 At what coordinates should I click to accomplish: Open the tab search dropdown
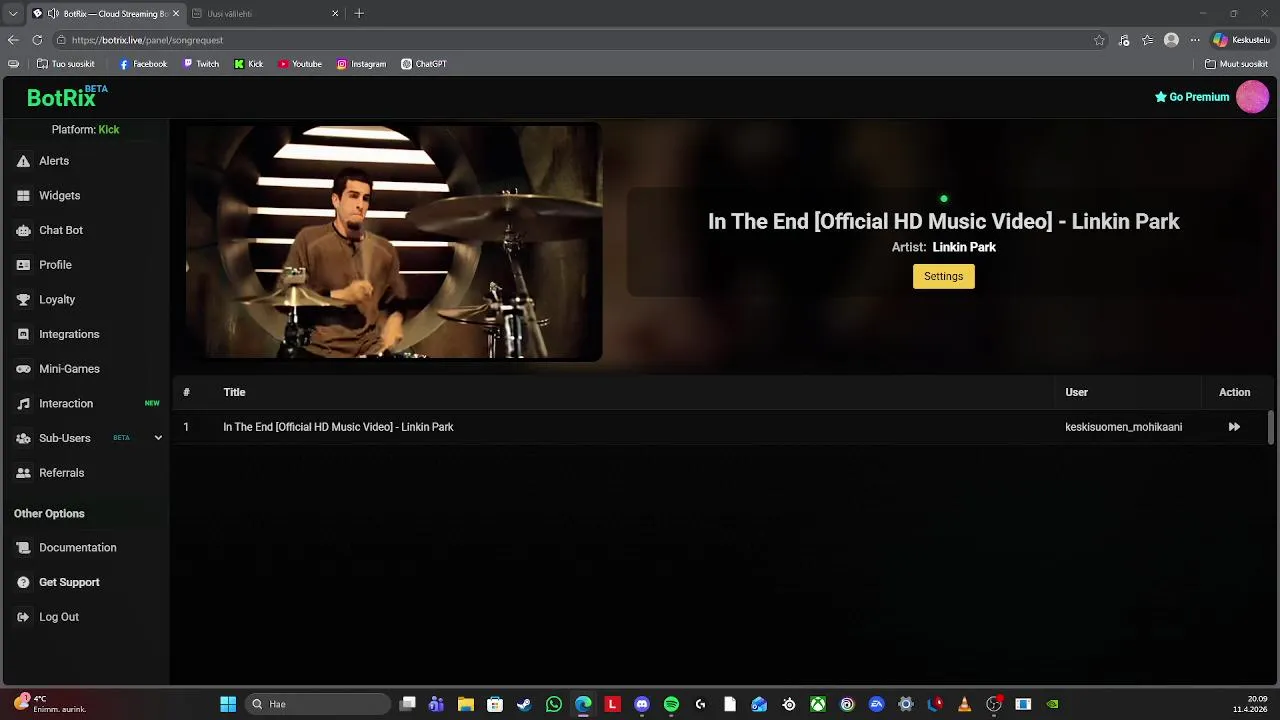12,14
